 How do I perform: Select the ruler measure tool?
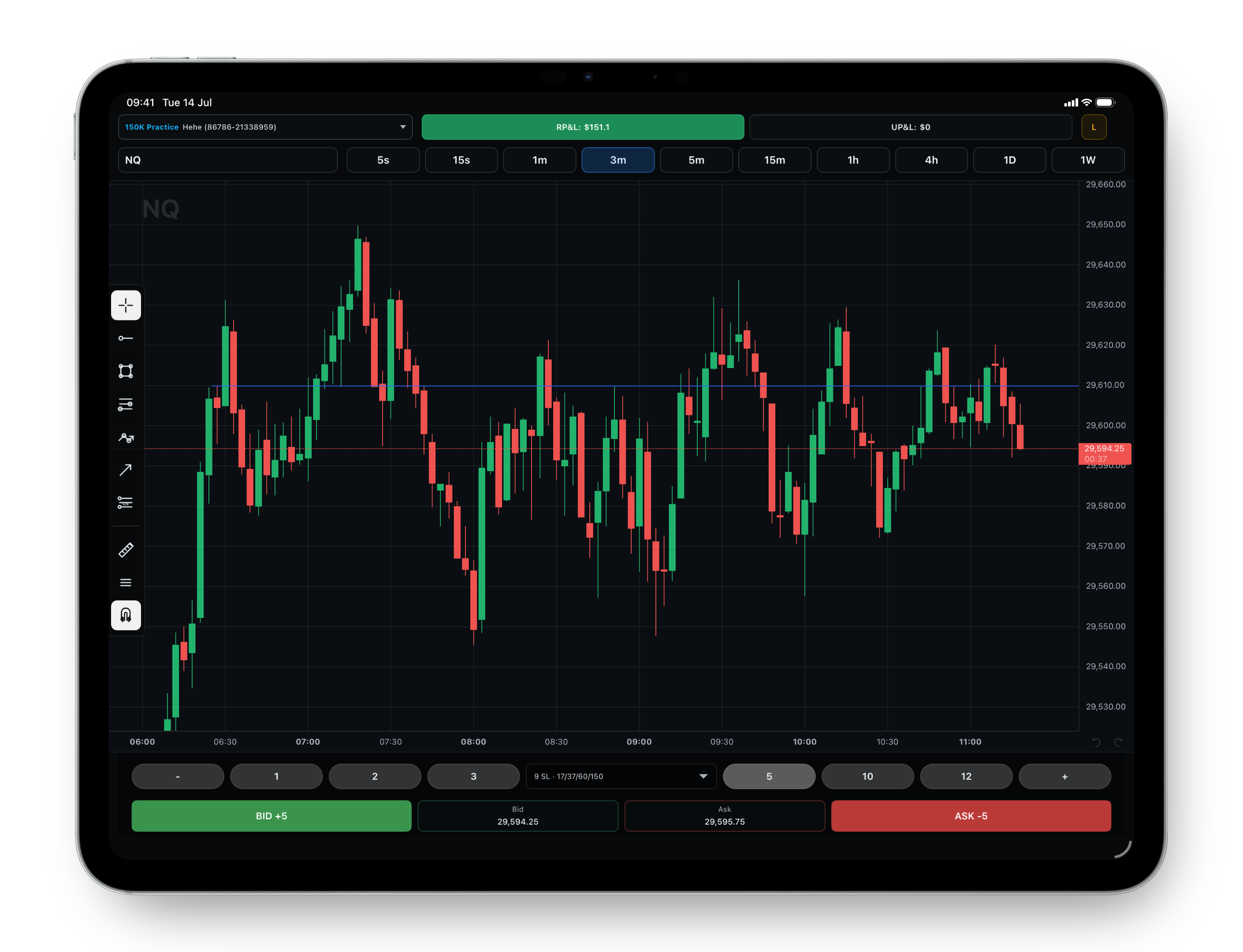pyautogui.click(x=126, y=550)
